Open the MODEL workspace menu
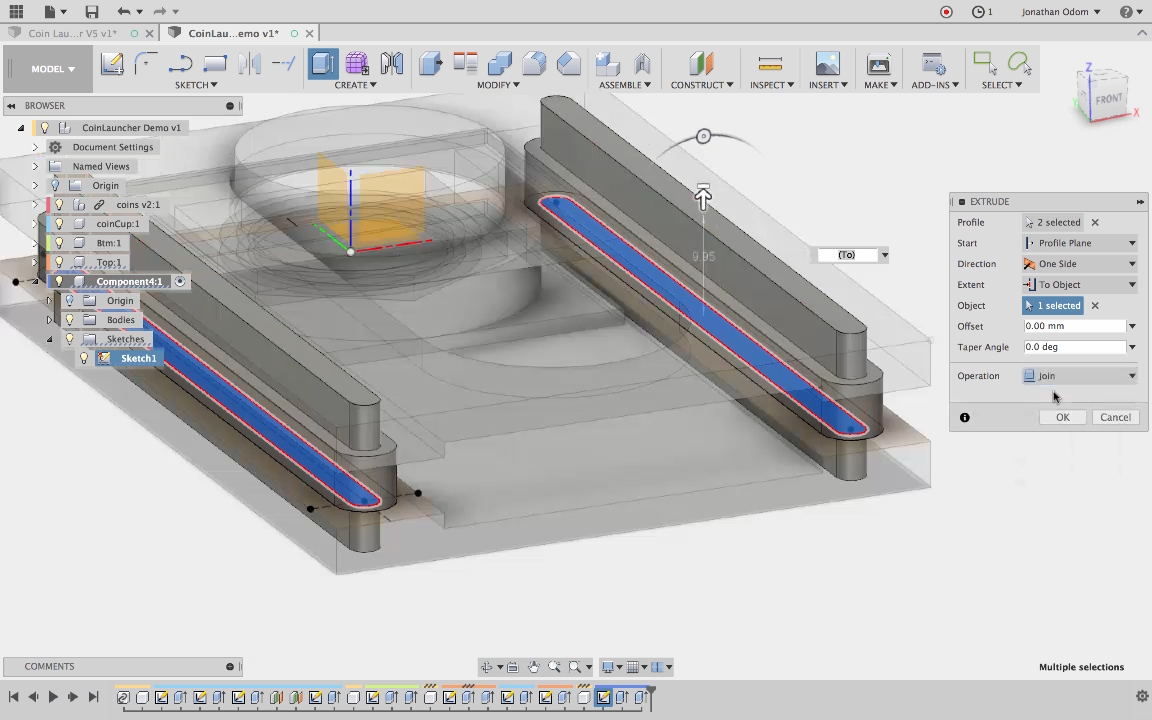1152x720 pixels. tap(52, 69)
